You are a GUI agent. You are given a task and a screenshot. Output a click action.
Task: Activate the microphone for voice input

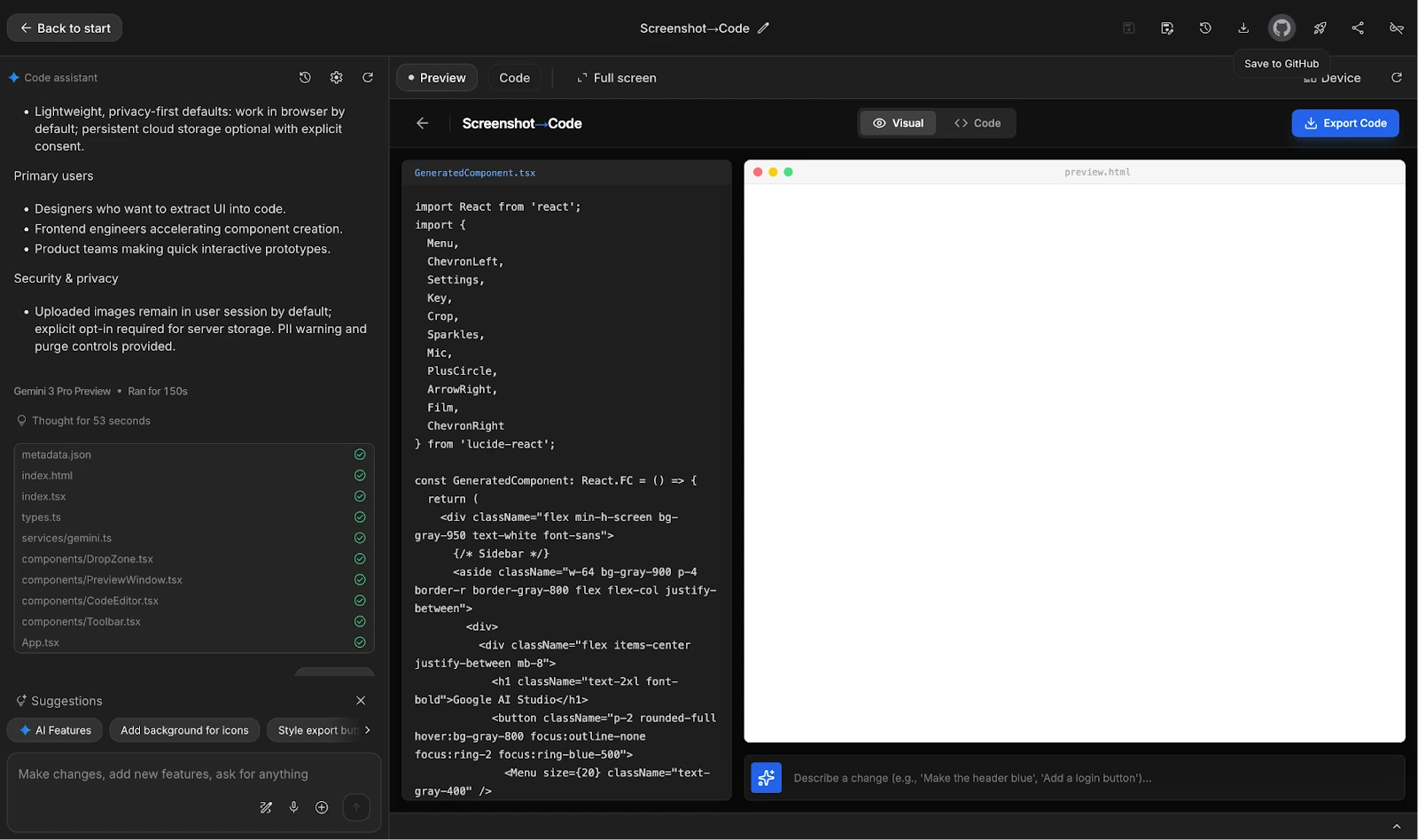tap(293, 807)
